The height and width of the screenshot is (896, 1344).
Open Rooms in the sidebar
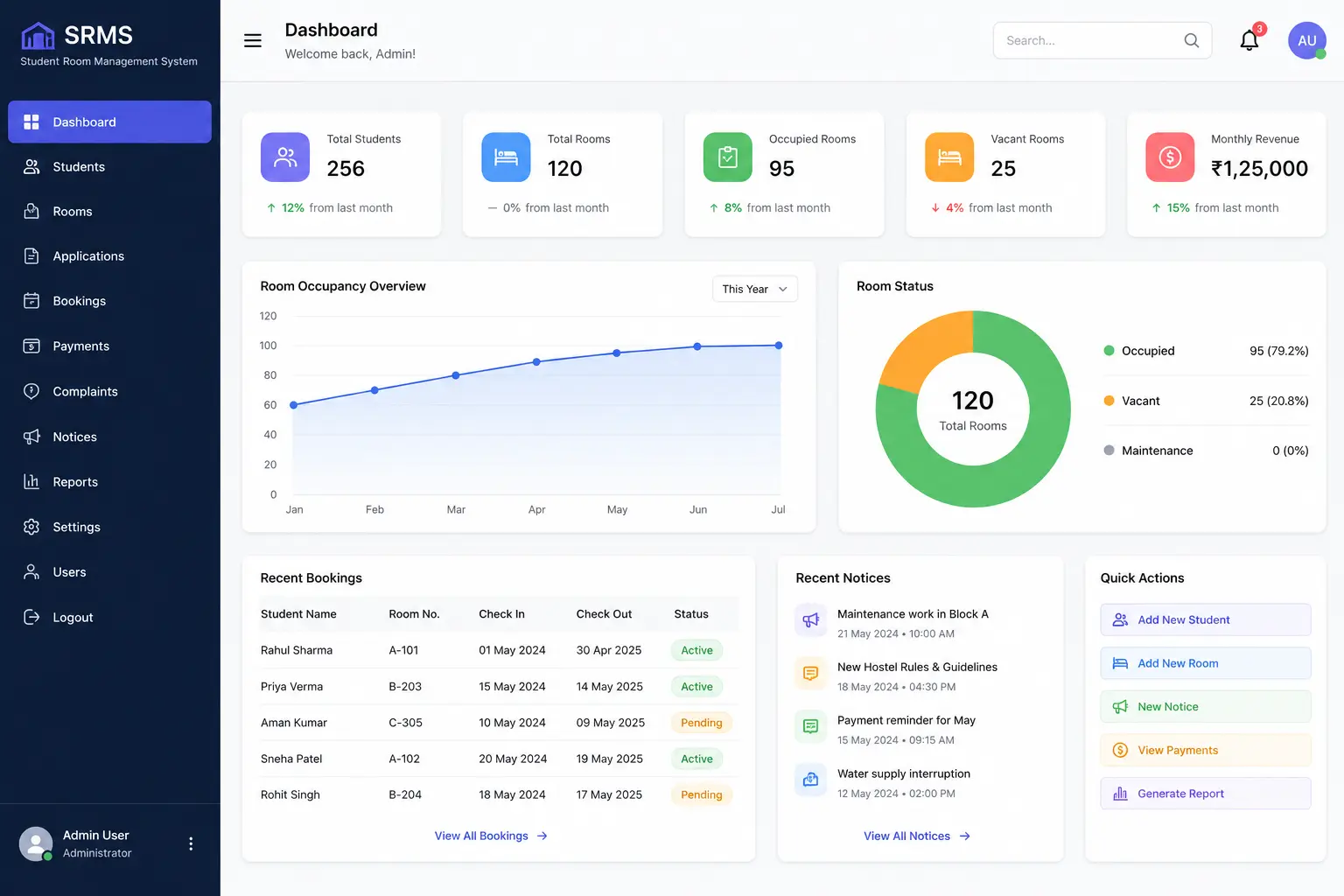click(109, 211)
